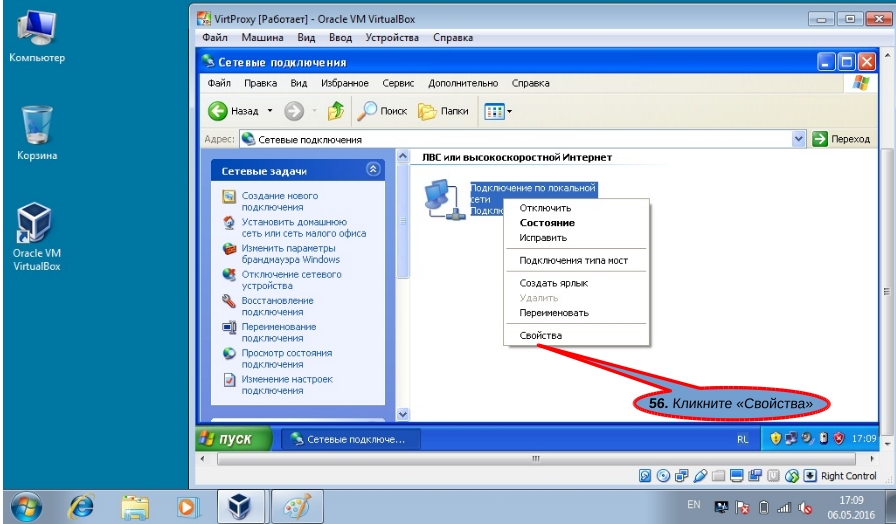Click the Views grid icon in toolbar
The height and width of the screenshot is (524, 896).
494,111
